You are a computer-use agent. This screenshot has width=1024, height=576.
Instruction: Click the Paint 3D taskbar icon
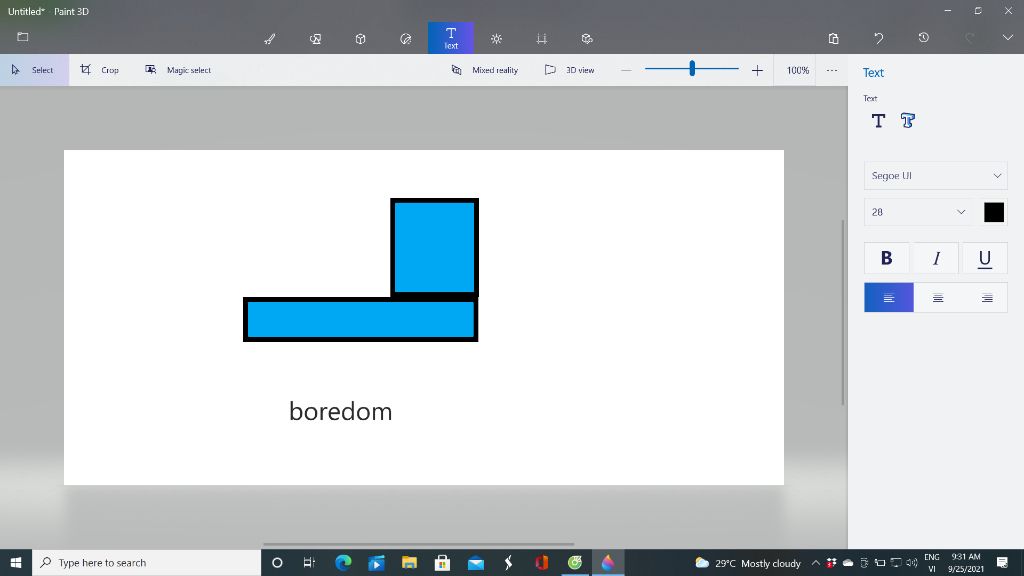(608, 562)
